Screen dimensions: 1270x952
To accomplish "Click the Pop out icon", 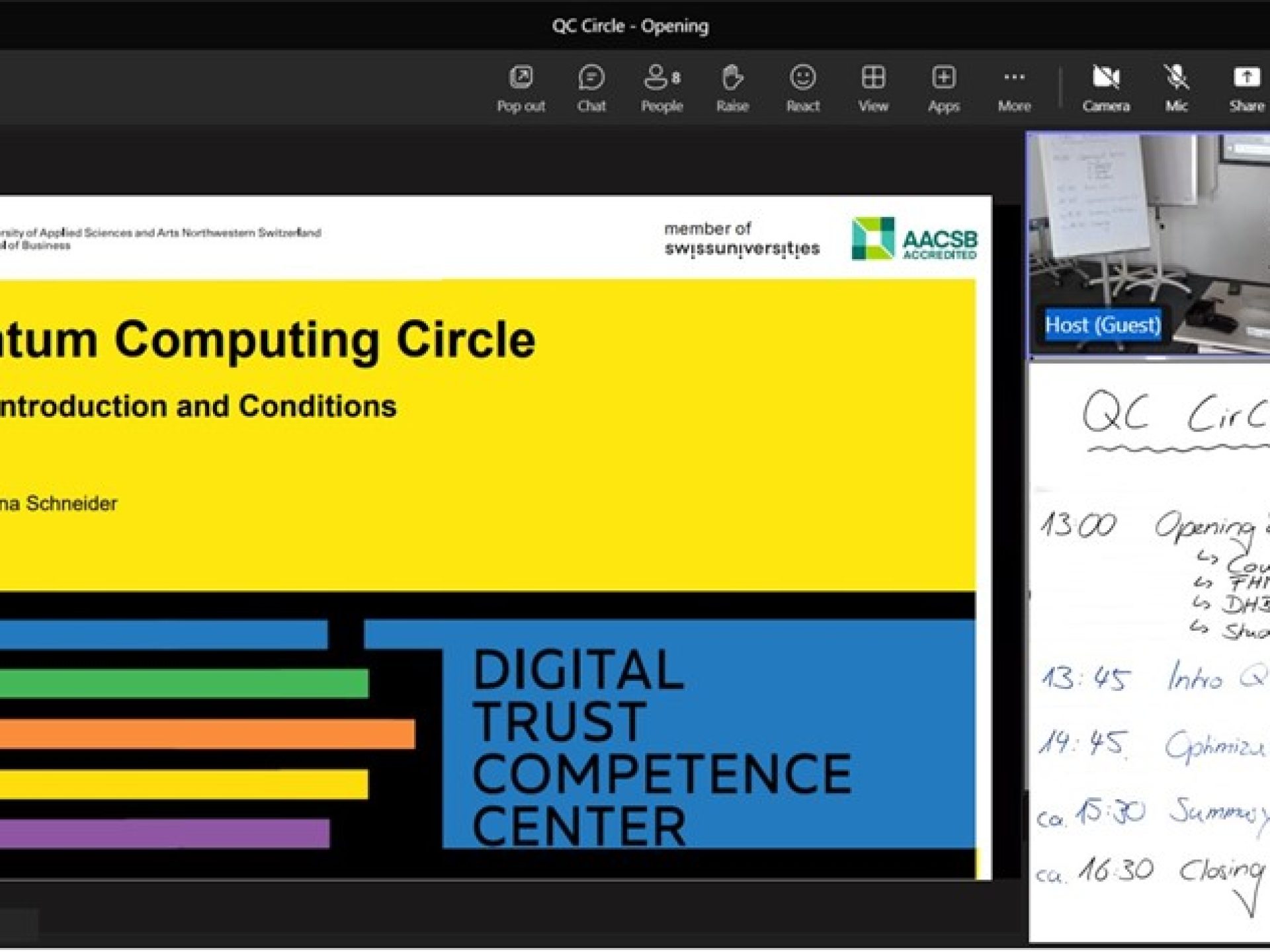I will pyautogui.click(x=521, y=78).
